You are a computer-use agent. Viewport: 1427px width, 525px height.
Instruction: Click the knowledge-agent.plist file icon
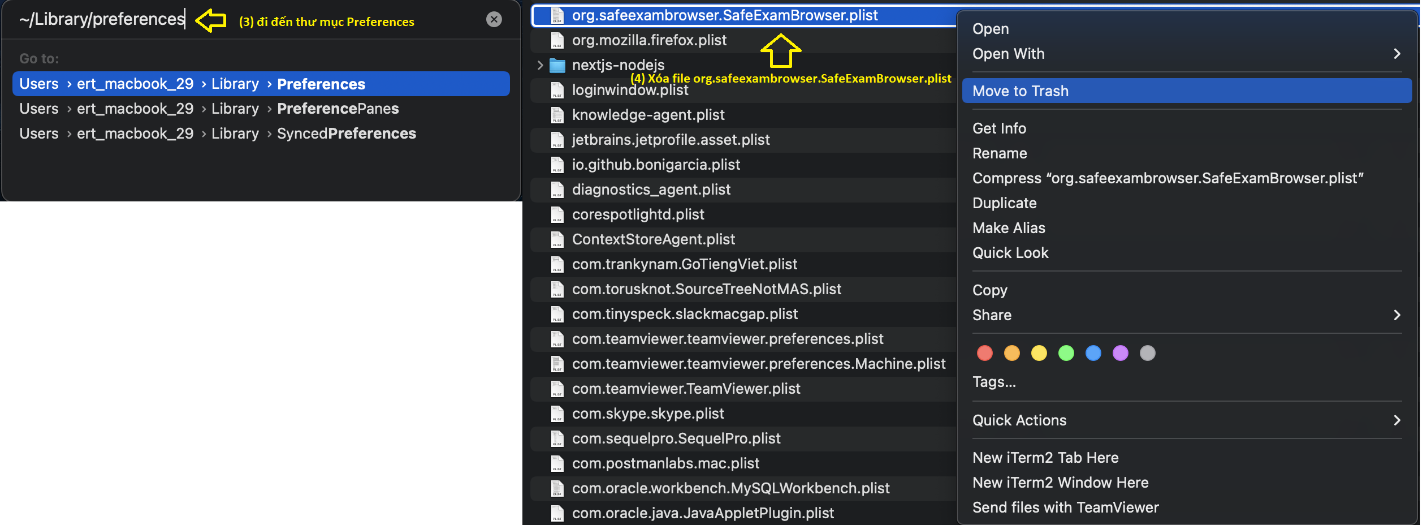click(x=557, y=115)
